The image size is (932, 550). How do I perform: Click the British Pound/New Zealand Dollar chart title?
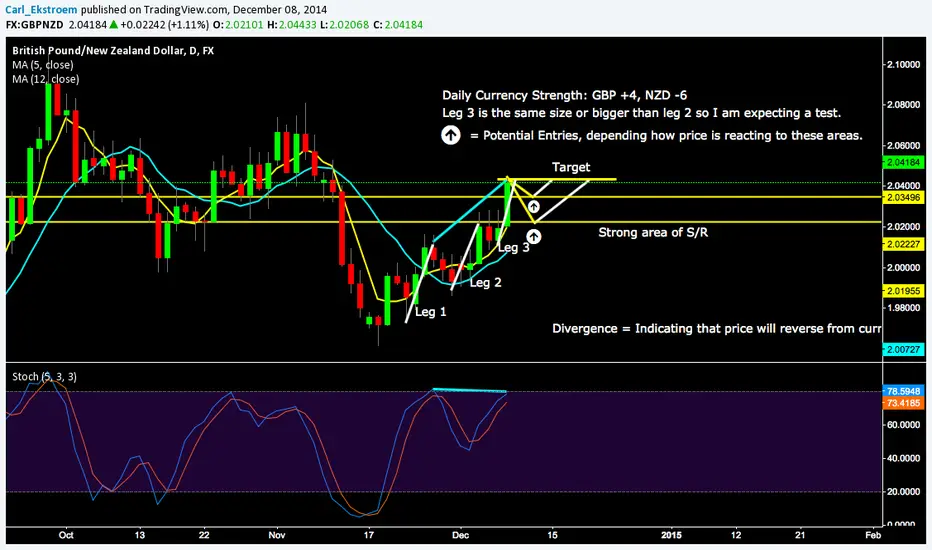[x=113, y=51]
